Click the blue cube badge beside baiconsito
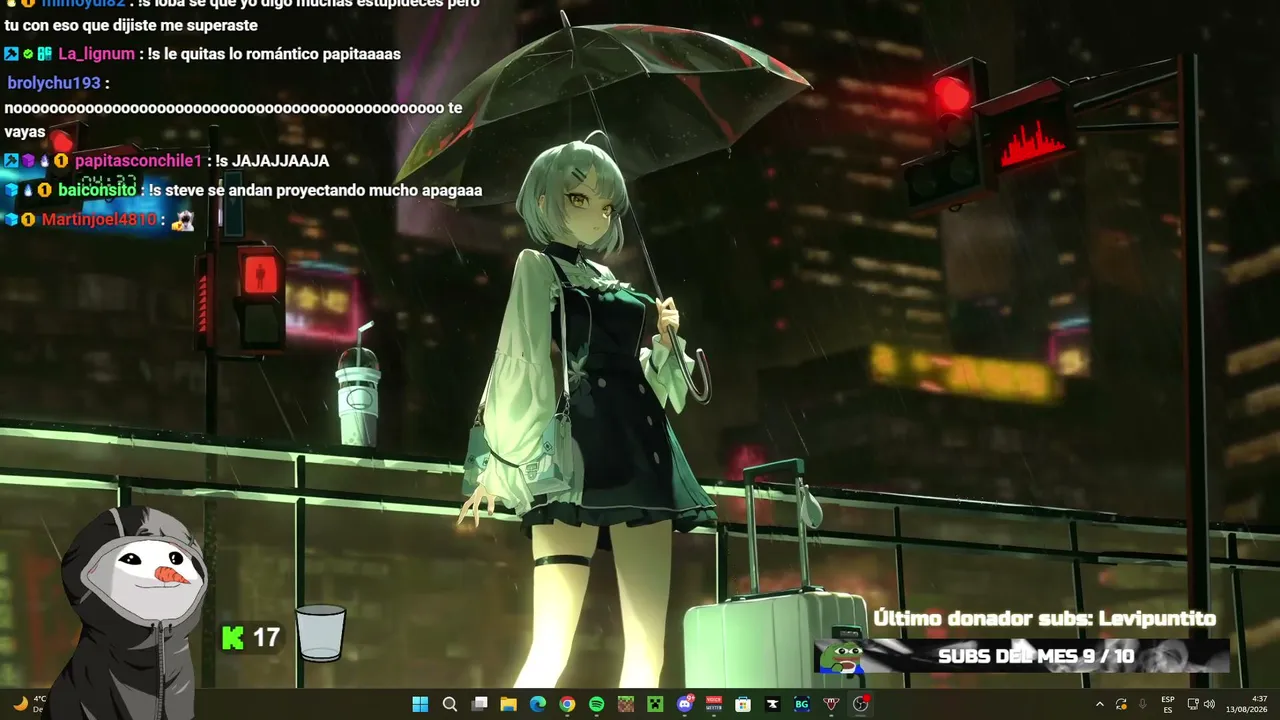Viewport: 1280px width, 720px height. (x=11, y=190)
